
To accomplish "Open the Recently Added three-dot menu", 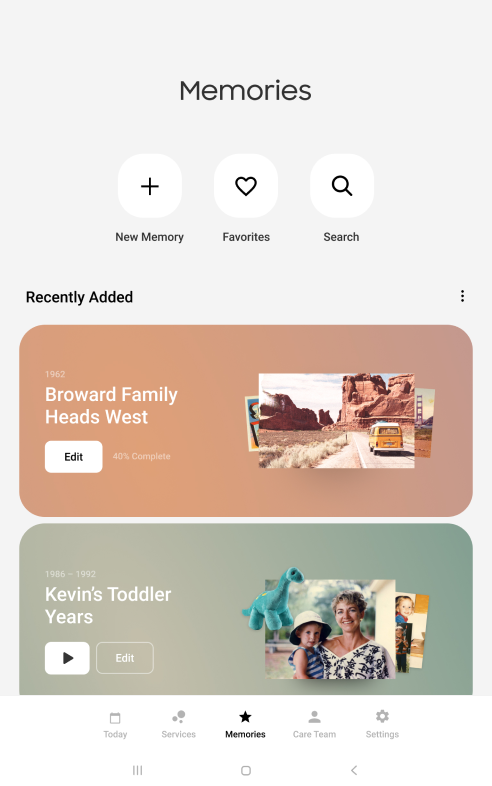I will coord(462,296).
